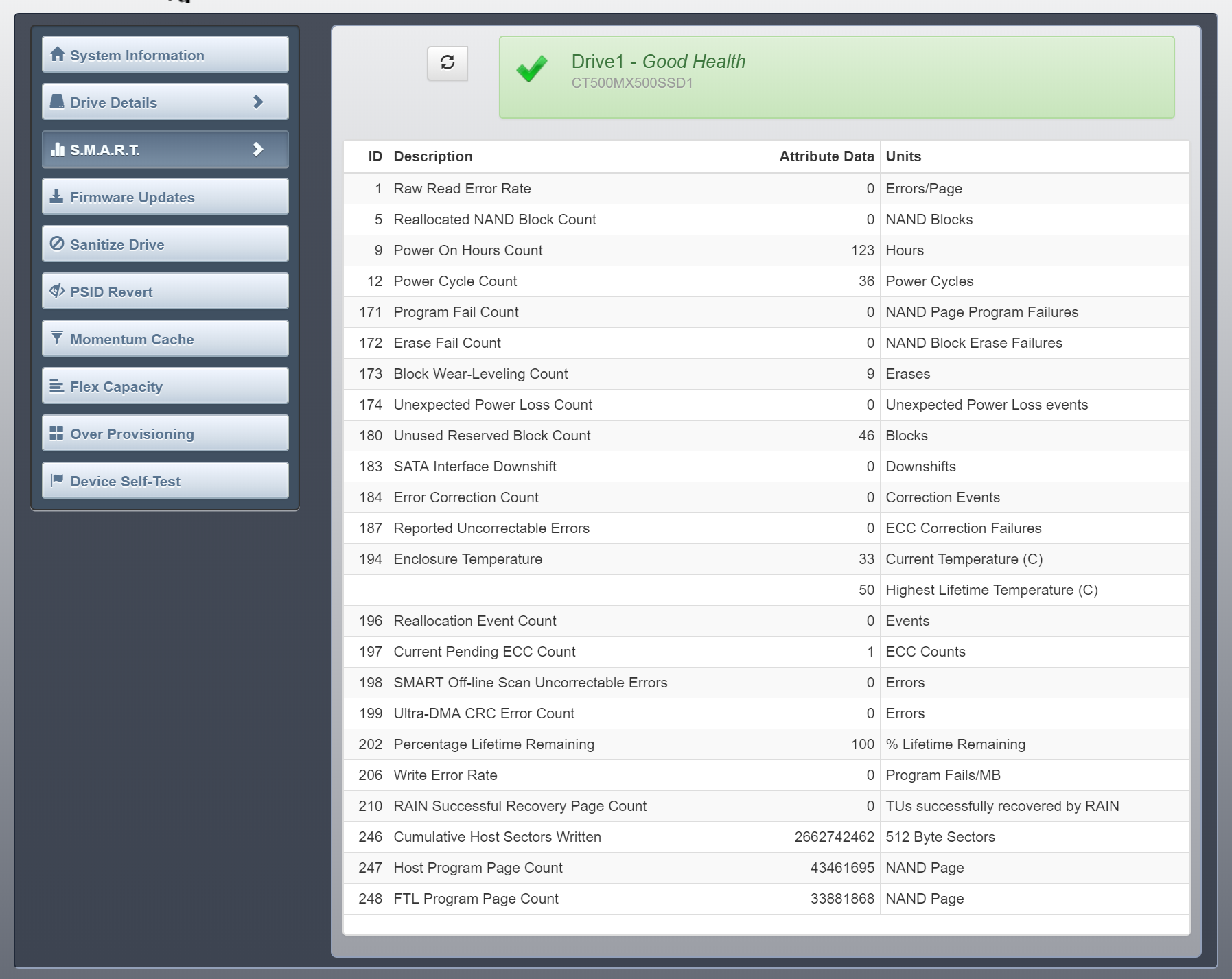Click the SATA Interface Downshift row
Image resolution: width=1232 pixels, height=979 pixels.
(x=766, y=467)
